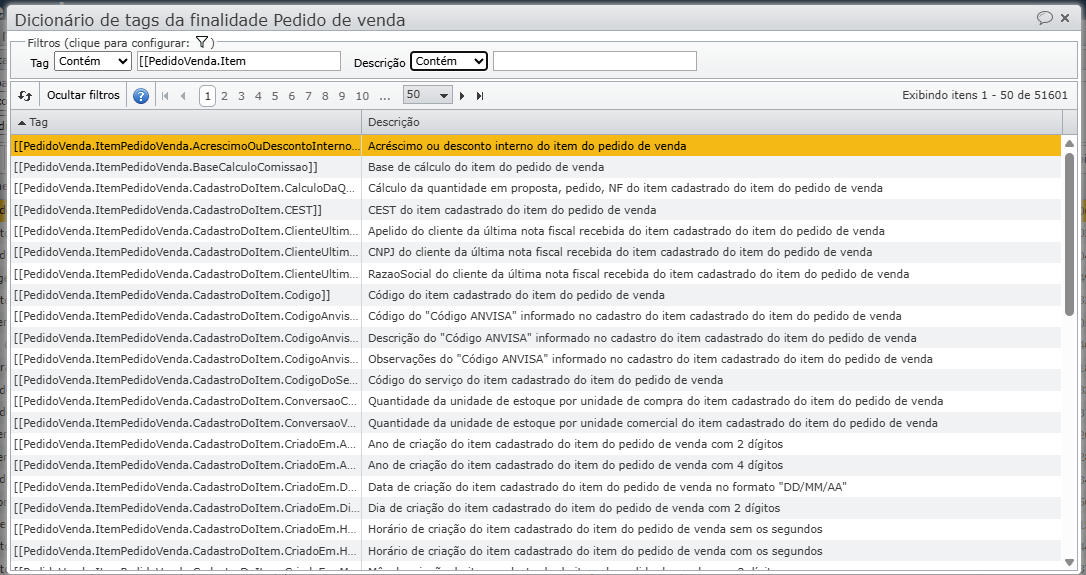The width and height of the screenshot is (1086, 575).
Task: Select the highlighted AcrescimoOuDescontoInterno tag row
Action: pyautogui.click(x=535, y=145)
